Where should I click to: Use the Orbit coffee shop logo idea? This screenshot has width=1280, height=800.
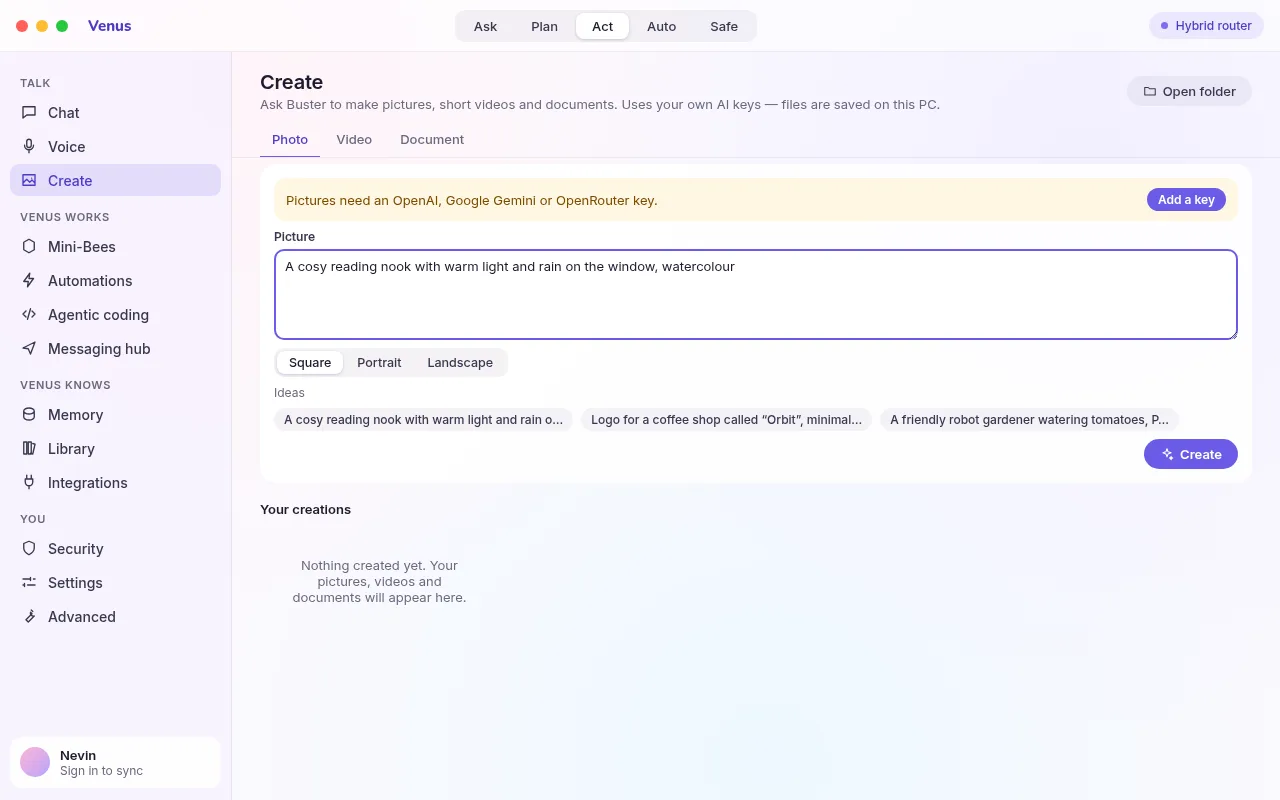(726, 420)
